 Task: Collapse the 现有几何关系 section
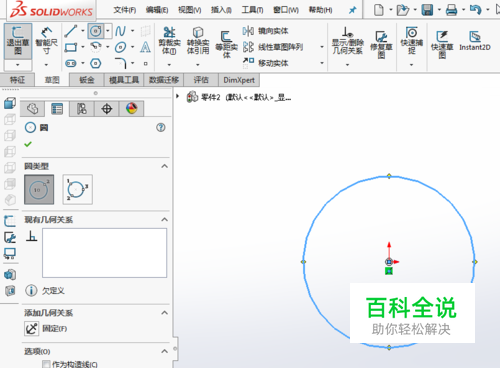(164, 219)
